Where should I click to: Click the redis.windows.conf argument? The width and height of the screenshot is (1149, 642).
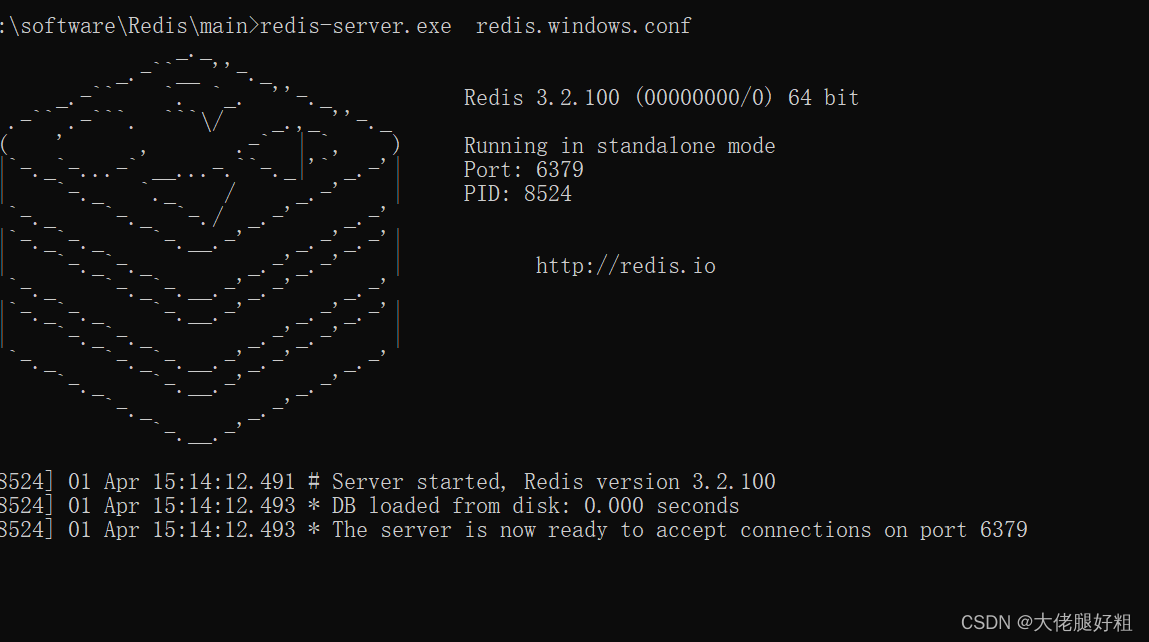pyautogui.click(x=583, y=26)
